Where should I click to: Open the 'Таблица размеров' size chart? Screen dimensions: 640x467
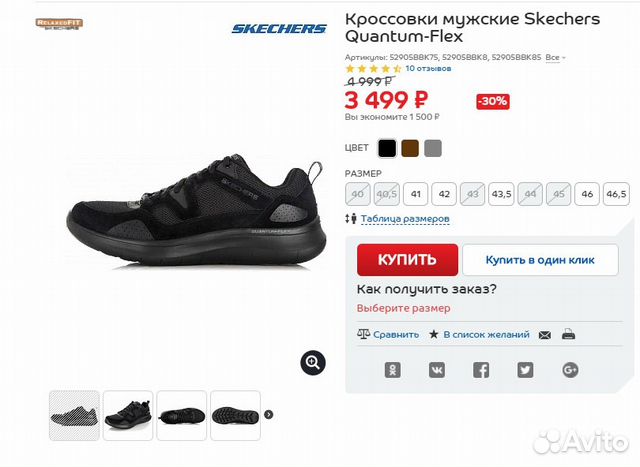(x=405, y=219)
